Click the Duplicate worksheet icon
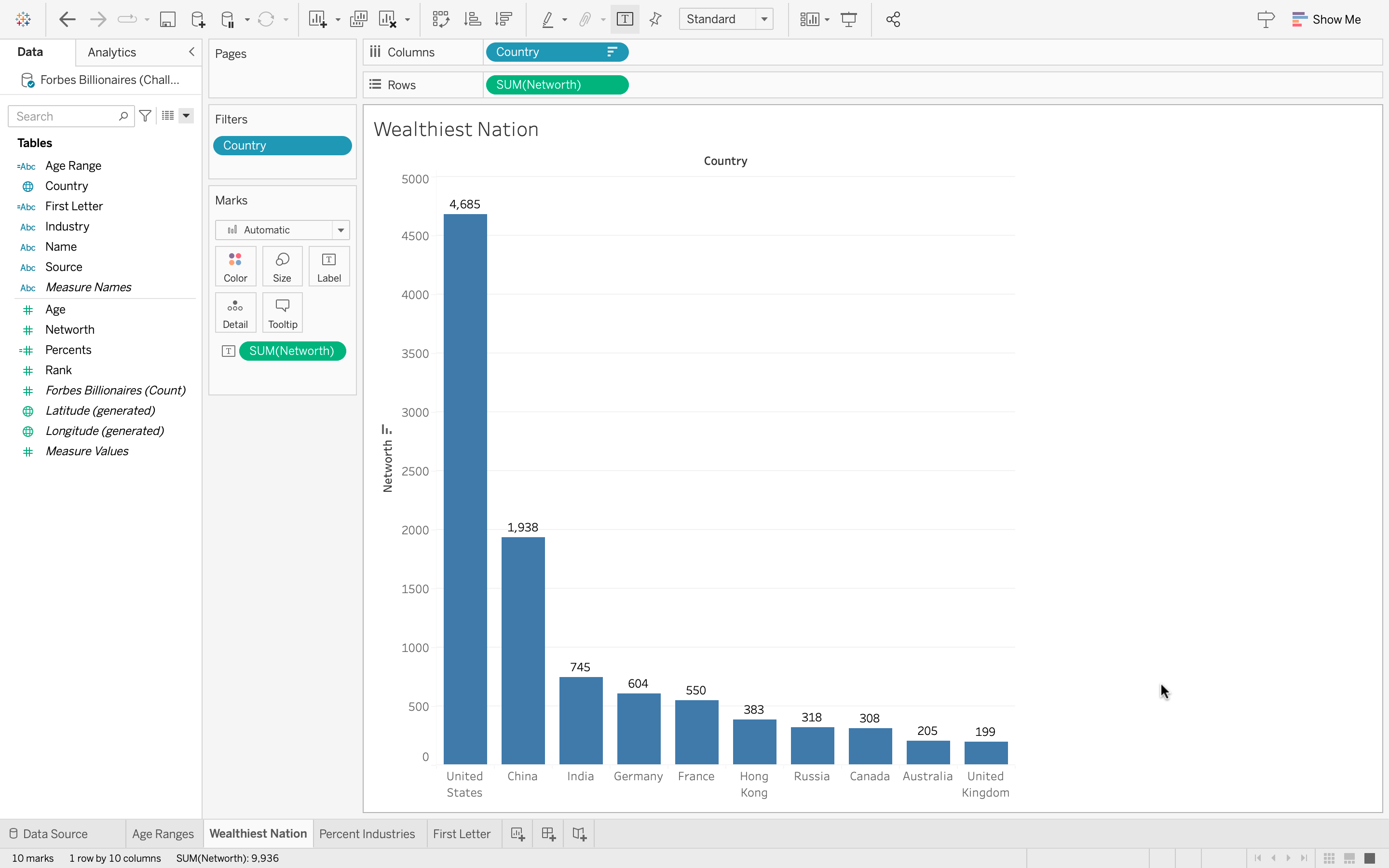The image size is (1389, 868). [358, 19]
